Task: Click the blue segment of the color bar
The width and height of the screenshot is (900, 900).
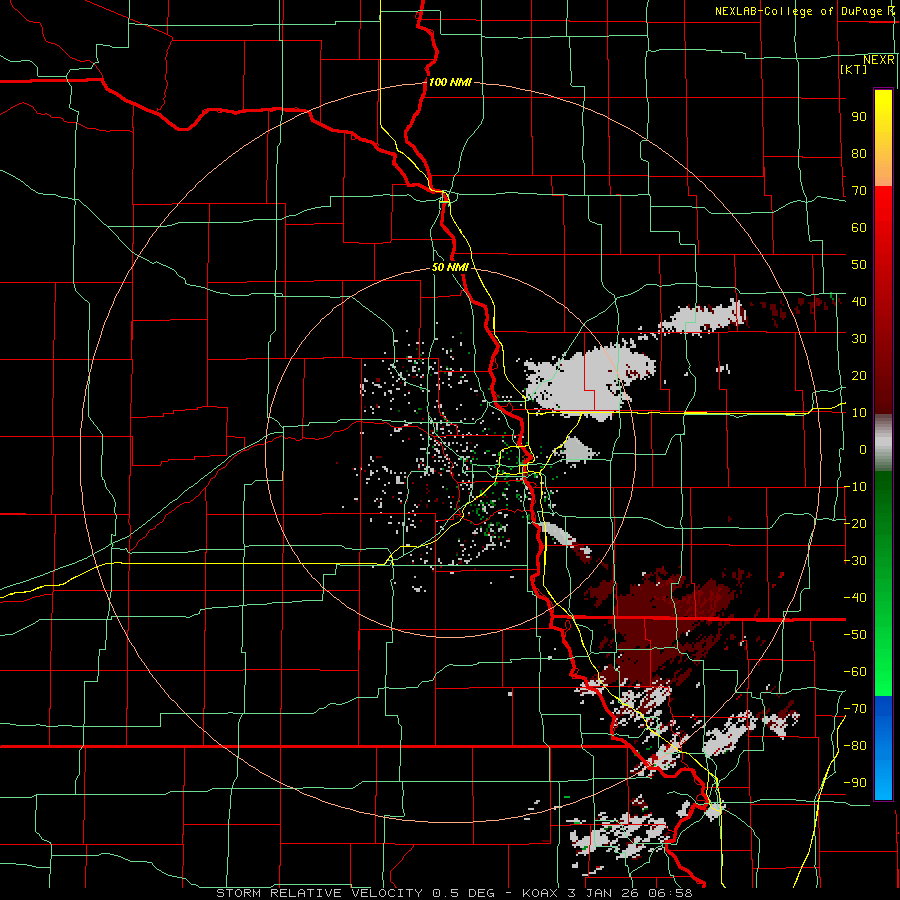Action: pos(883,747)
